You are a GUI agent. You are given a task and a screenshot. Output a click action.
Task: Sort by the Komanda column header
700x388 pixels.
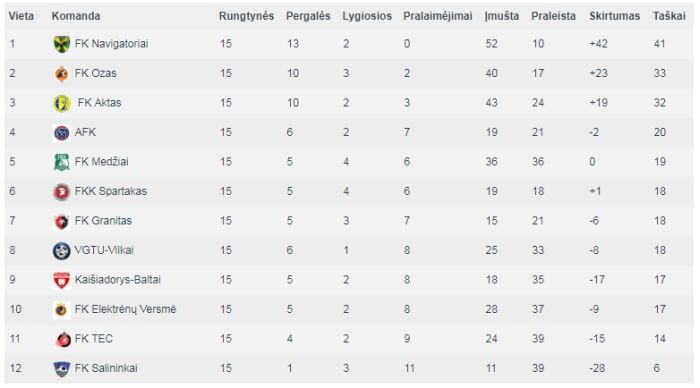(x=76, y=16)
